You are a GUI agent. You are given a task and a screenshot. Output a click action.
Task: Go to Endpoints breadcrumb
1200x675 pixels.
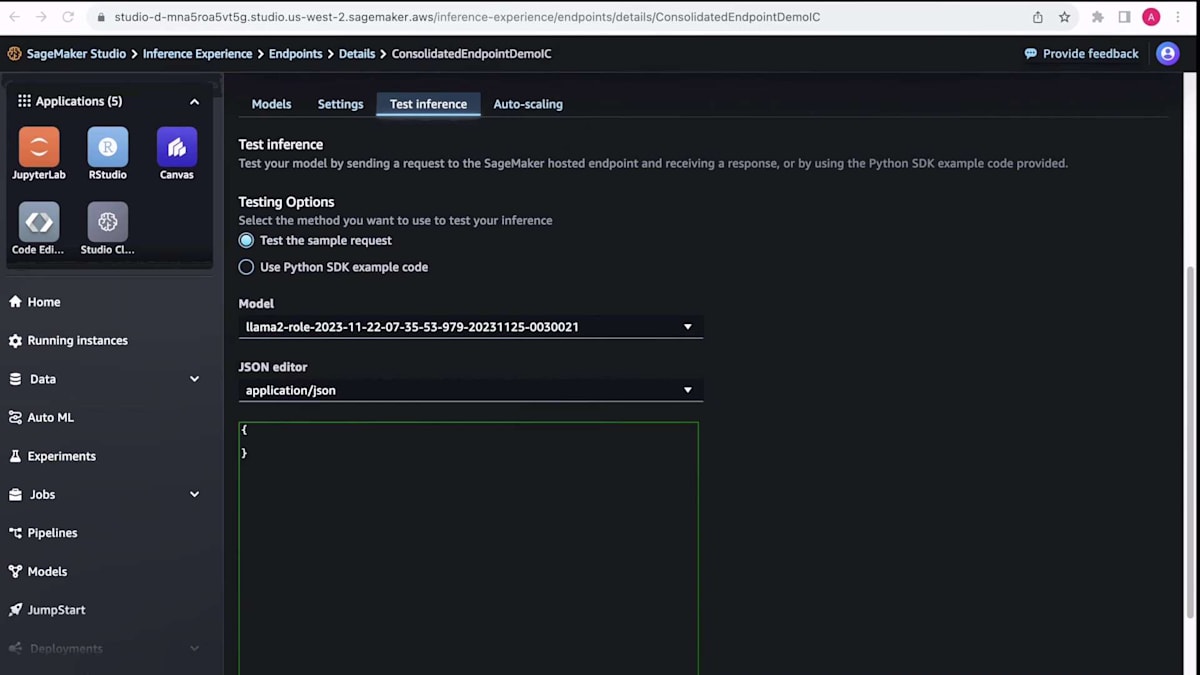(295, 54)
